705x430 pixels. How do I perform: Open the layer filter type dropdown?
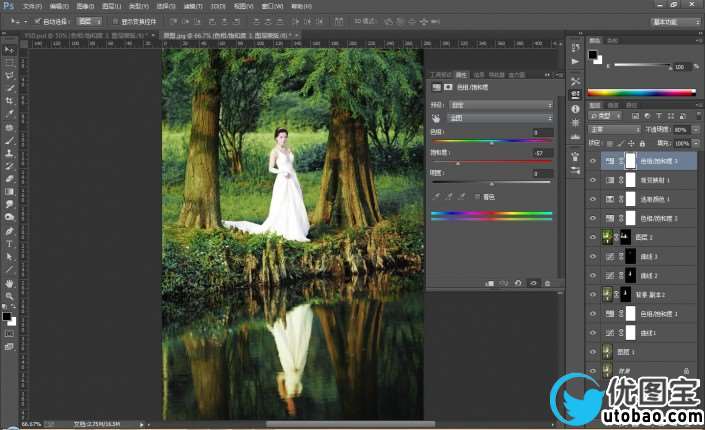605,116
